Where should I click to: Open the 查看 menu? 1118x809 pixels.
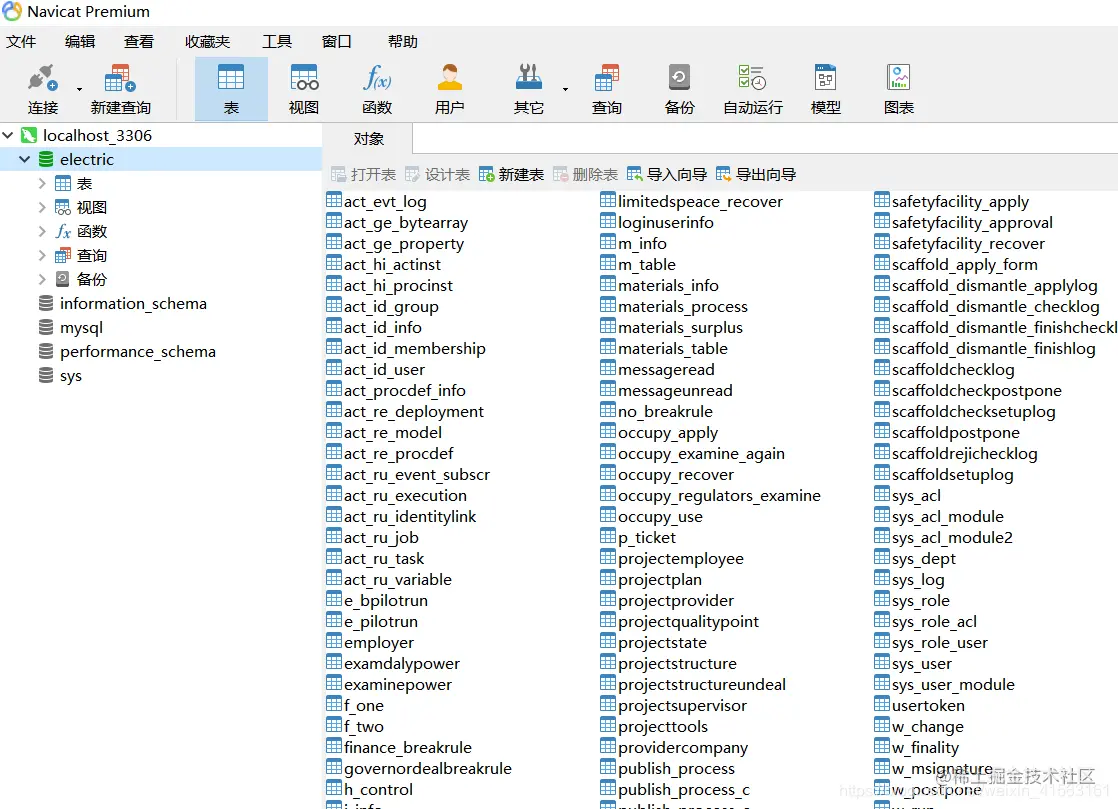(138, 41)
